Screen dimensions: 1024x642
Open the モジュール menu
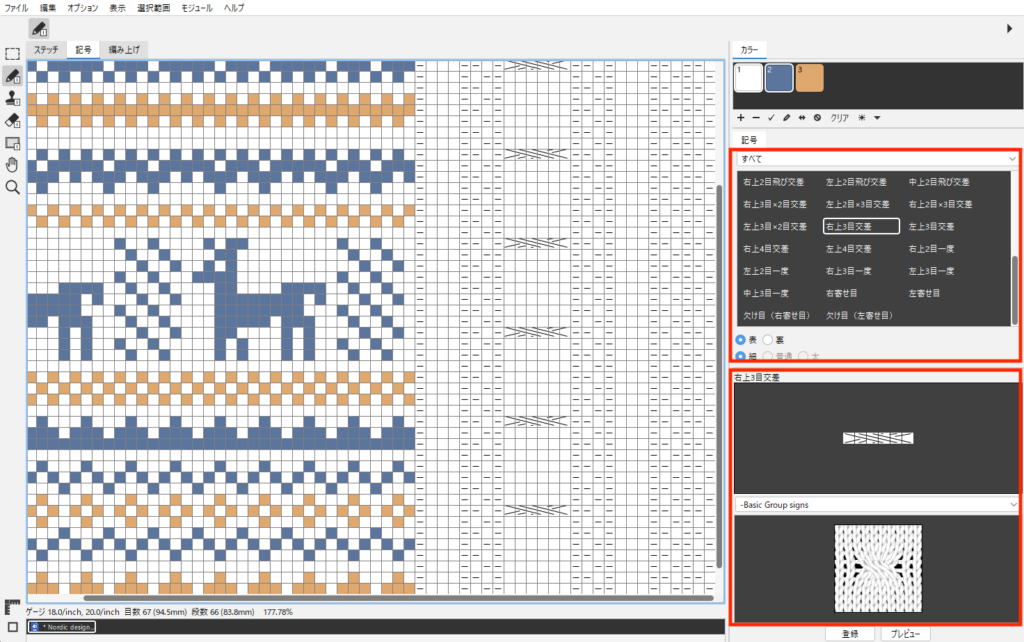pyautogui.click(x=197, y=8)
